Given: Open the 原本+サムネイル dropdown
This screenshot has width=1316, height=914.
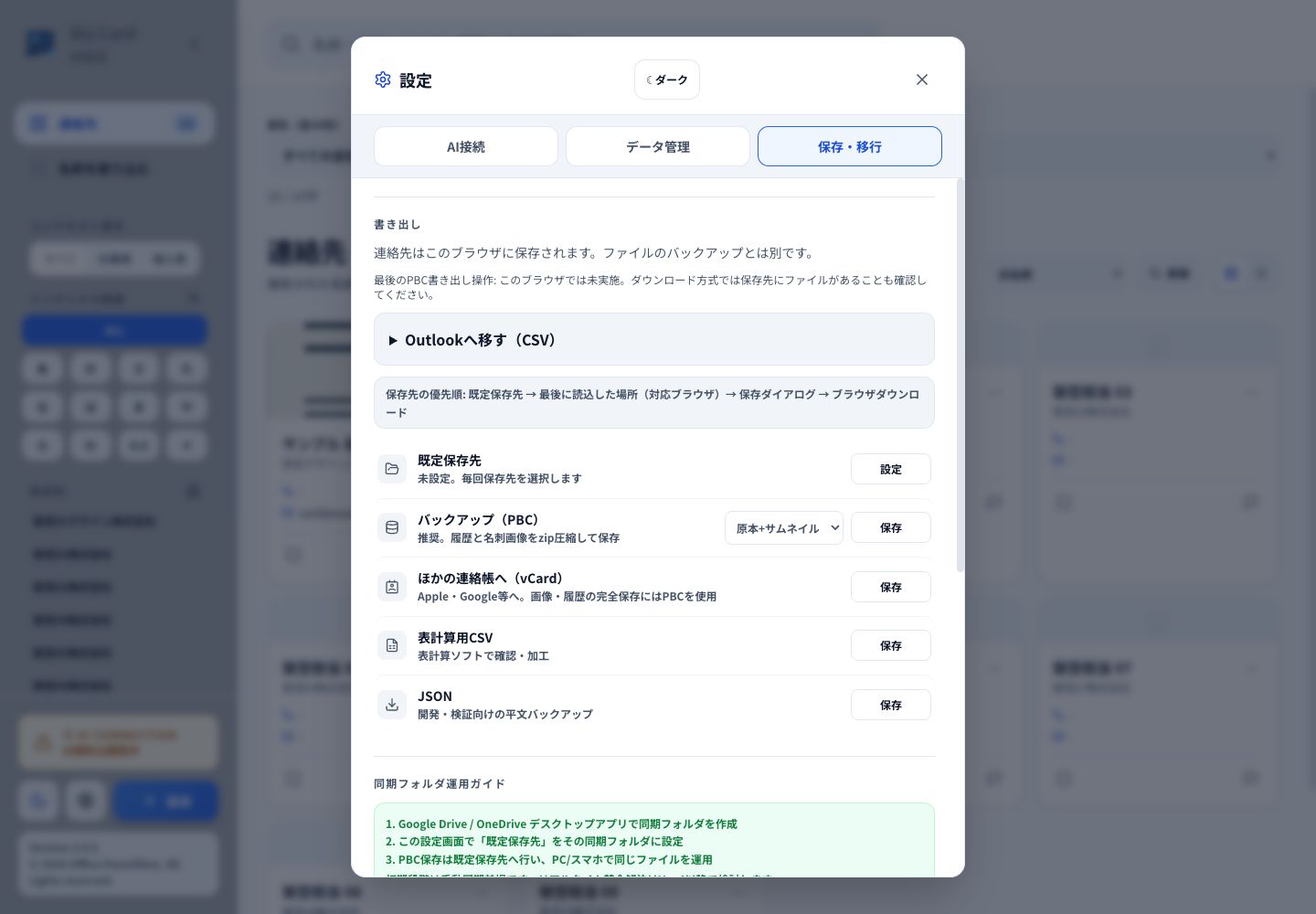Looking at the screenshot, I should 784,528.
